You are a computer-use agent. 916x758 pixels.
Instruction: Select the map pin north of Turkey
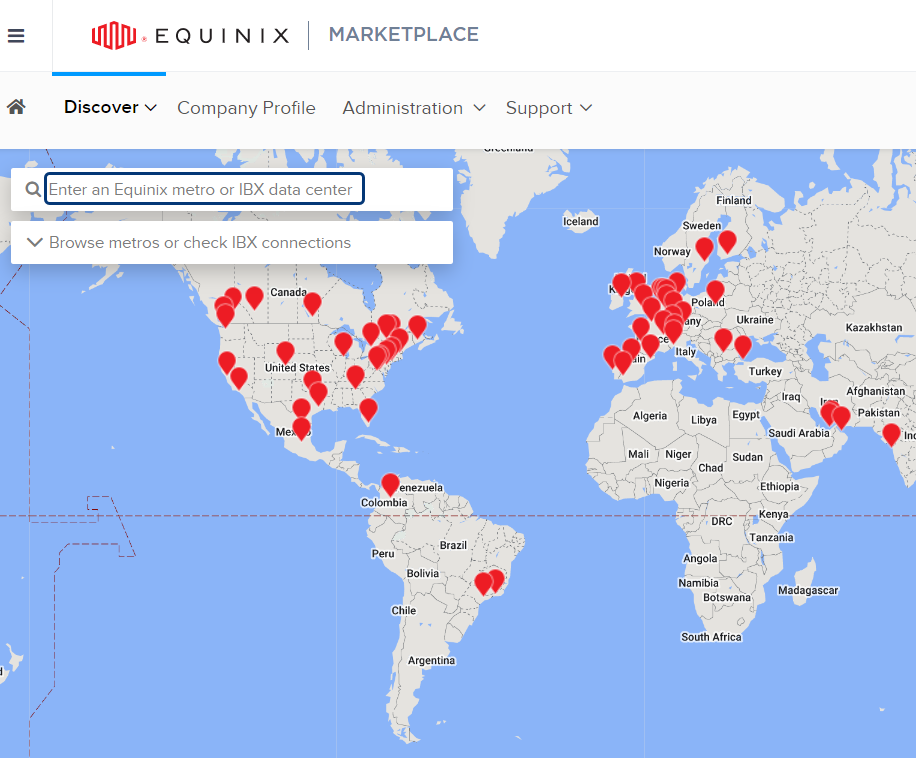pyautogui.click(x=742, y=346)
